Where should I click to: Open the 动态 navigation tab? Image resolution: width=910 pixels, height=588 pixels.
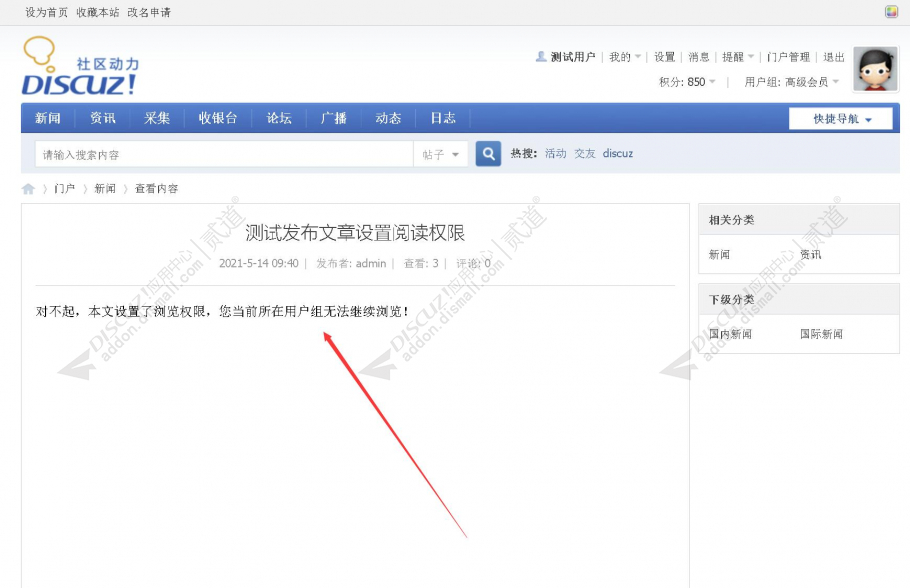tap(388, 118)
